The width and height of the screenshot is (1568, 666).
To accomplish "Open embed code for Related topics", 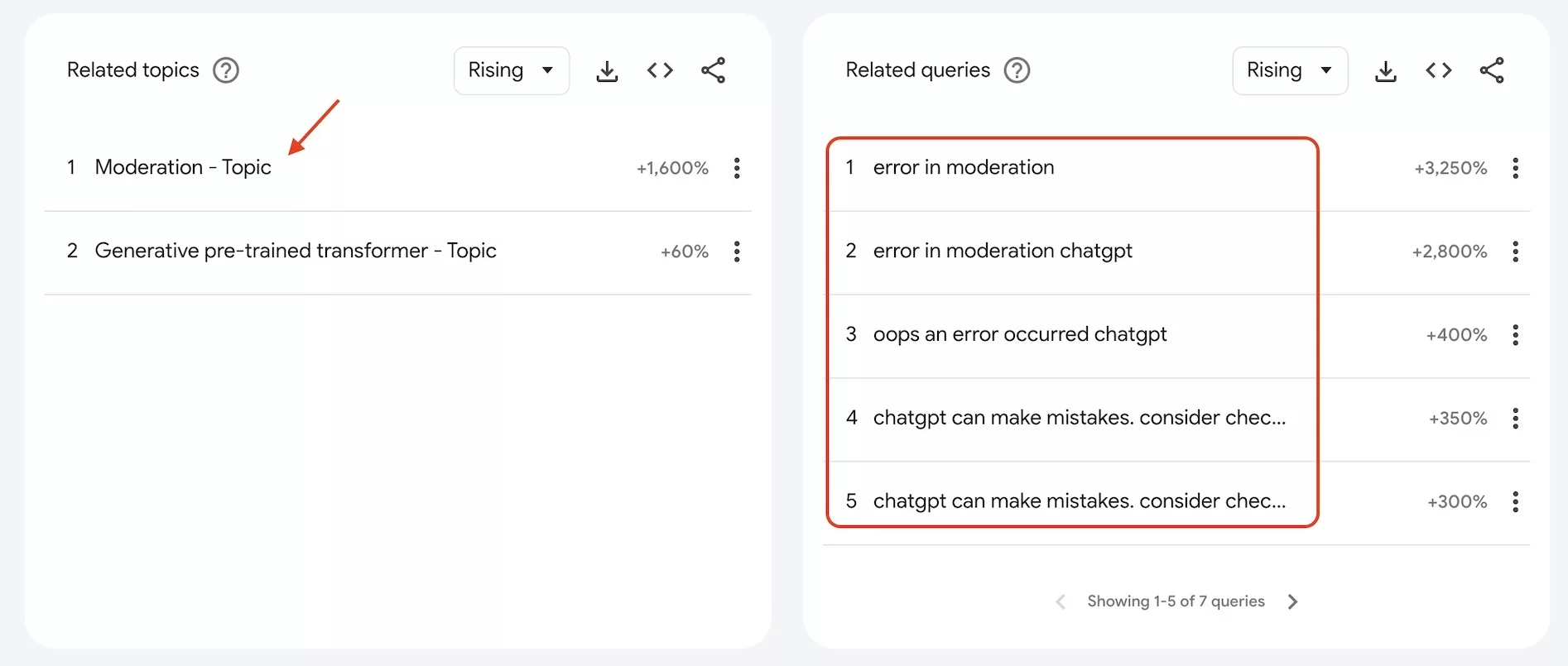I will pyautogui.click(x=660, y=71).
